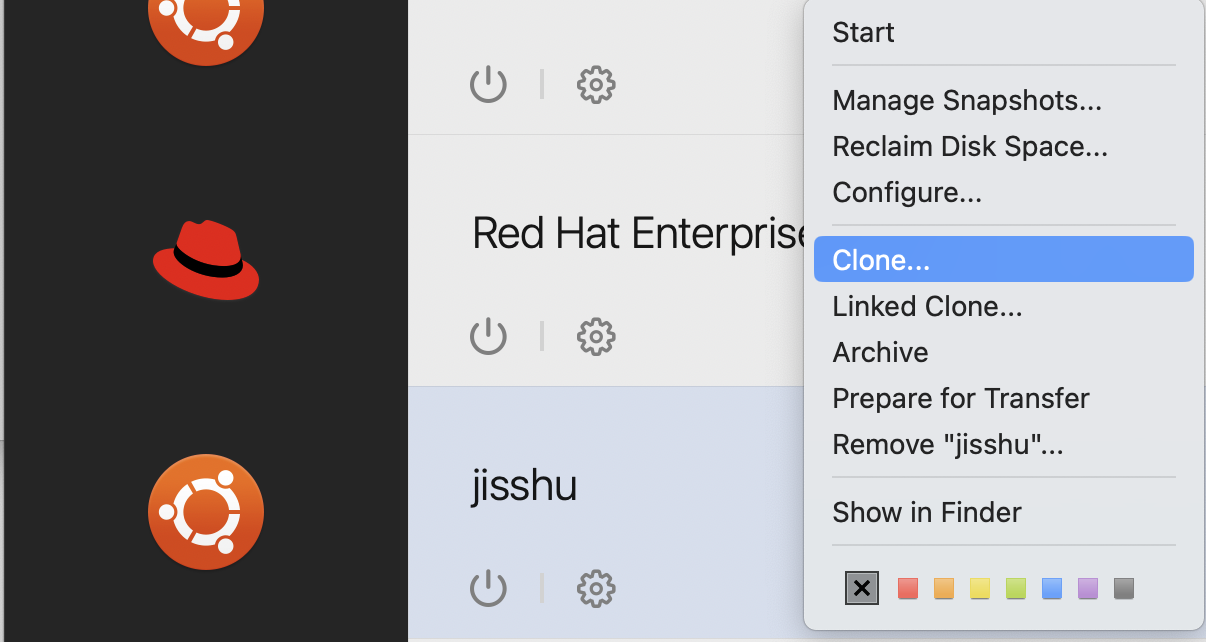
Task: Open the gear icon under Red Hat Enterprise
Action: tap(596, 337)
